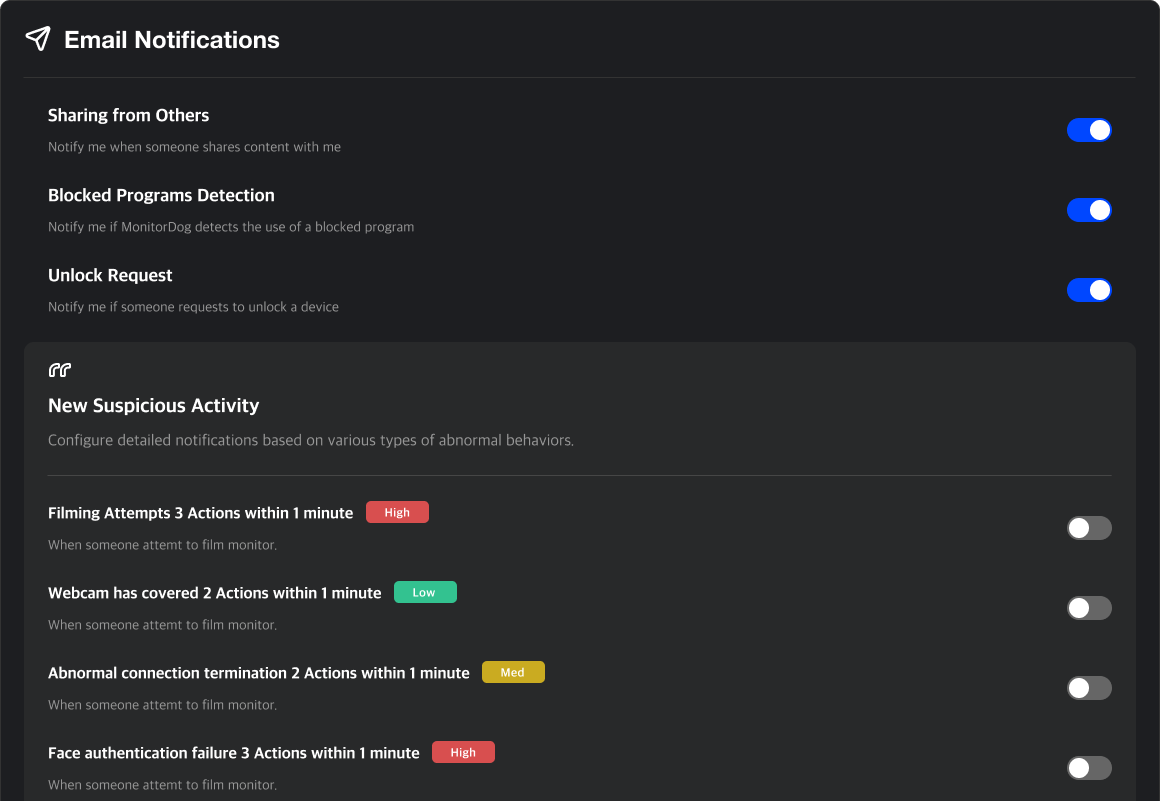Click the Unlock Request label text
This screenshot has width=1160, height=801.
pyautogui.click(x=110, y=275)
